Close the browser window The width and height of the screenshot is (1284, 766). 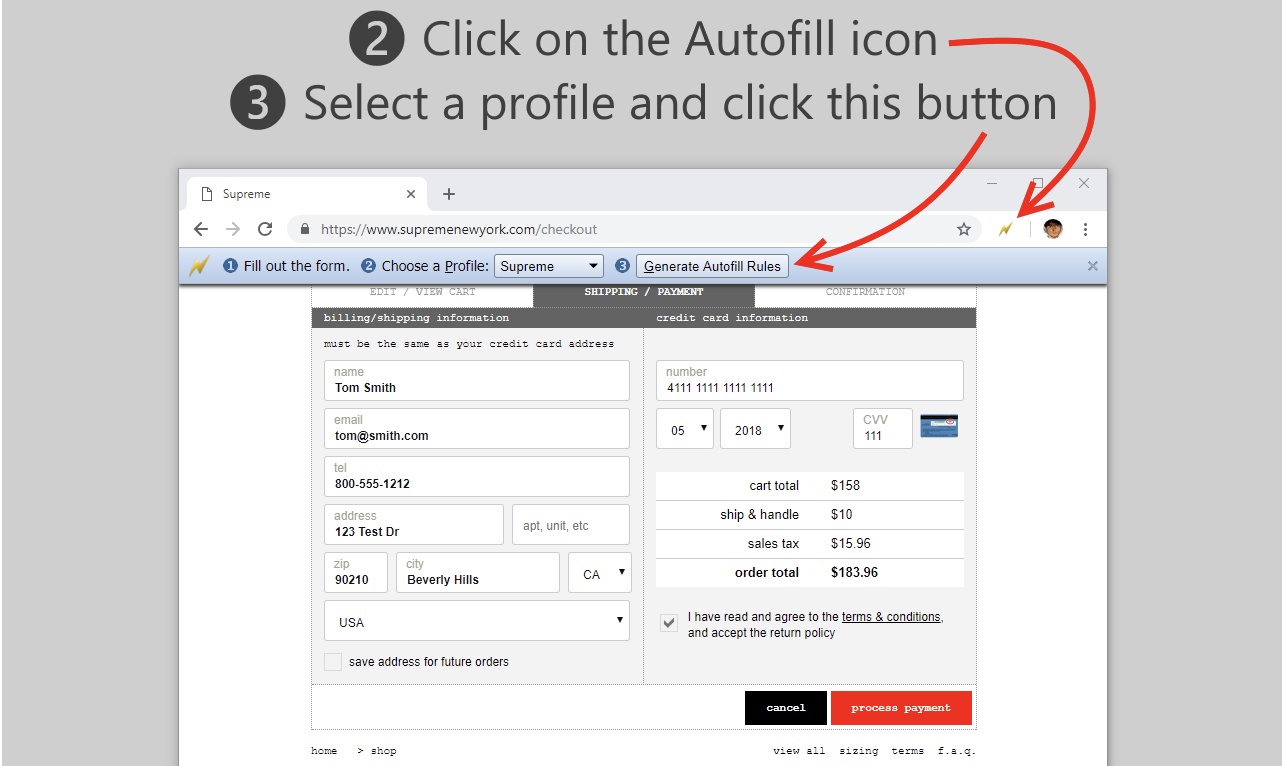click(1084, 183)
